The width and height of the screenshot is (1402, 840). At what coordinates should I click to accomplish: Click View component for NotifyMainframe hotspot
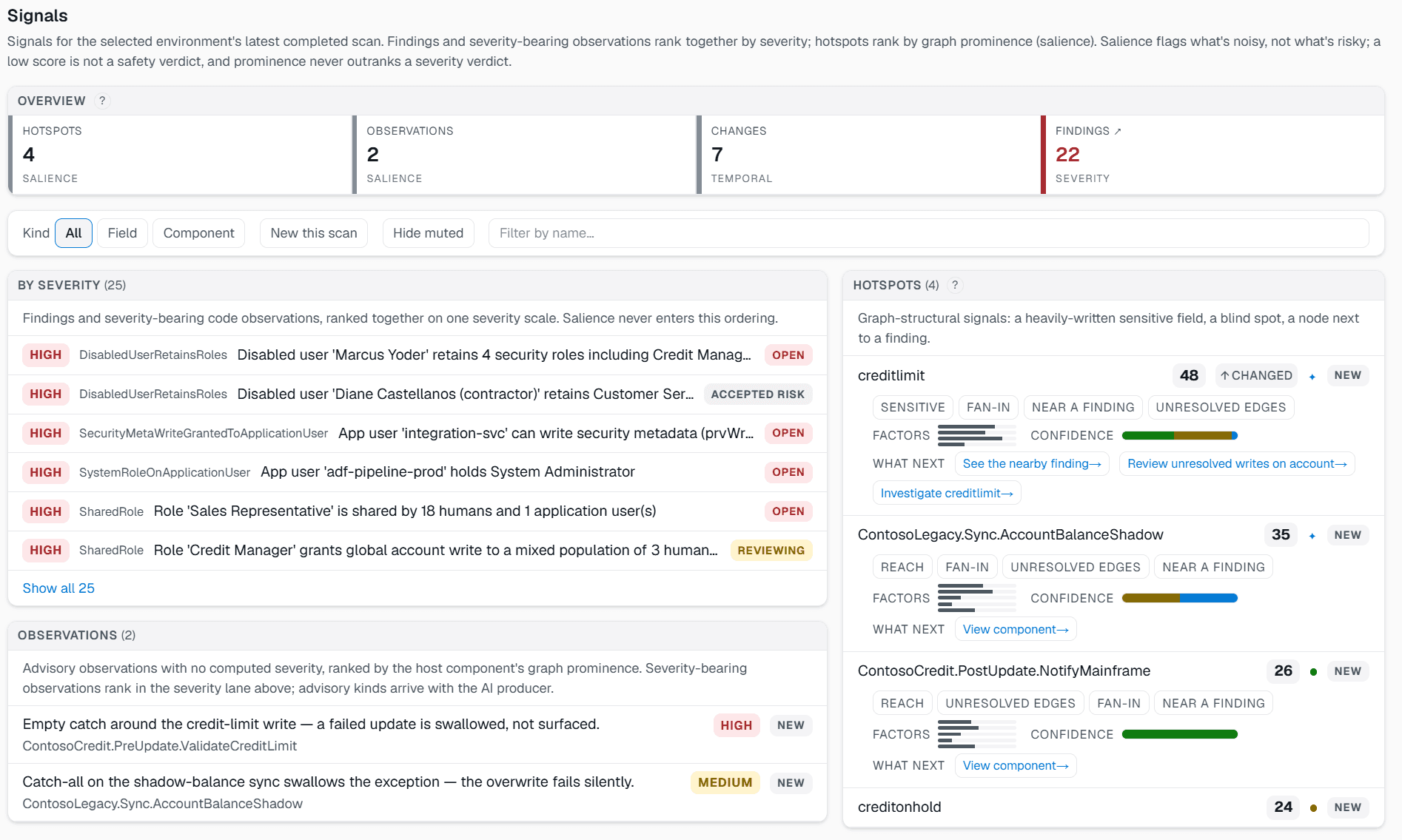tap(1016, 766)
